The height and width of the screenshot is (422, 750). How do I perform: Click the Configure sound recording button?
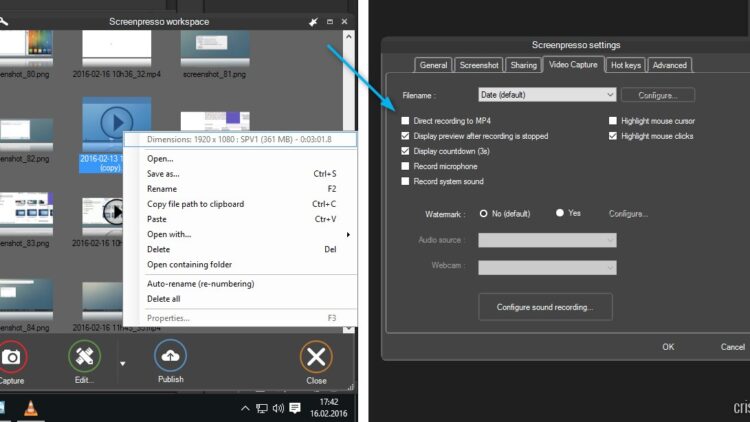click(x=546, y=307)
